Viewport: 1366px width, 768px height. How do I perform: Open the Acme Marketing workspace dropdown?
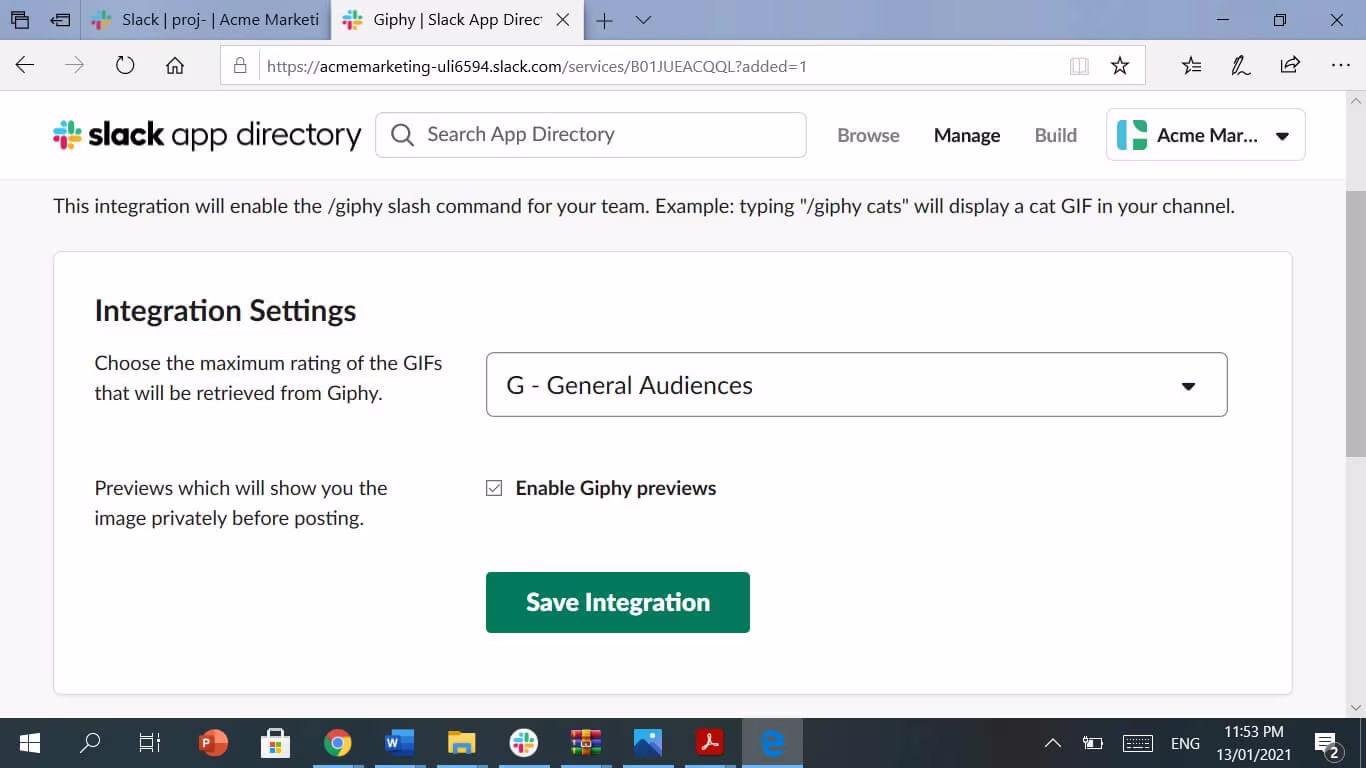pyautogui.click(x=1205, y=135)
